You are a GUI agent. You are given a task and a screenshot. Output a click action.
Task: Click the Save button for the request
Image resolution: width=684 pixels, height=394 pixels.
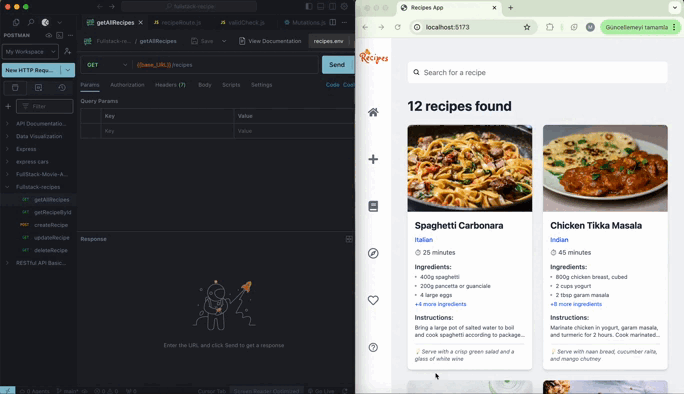[x=202, y=41]
